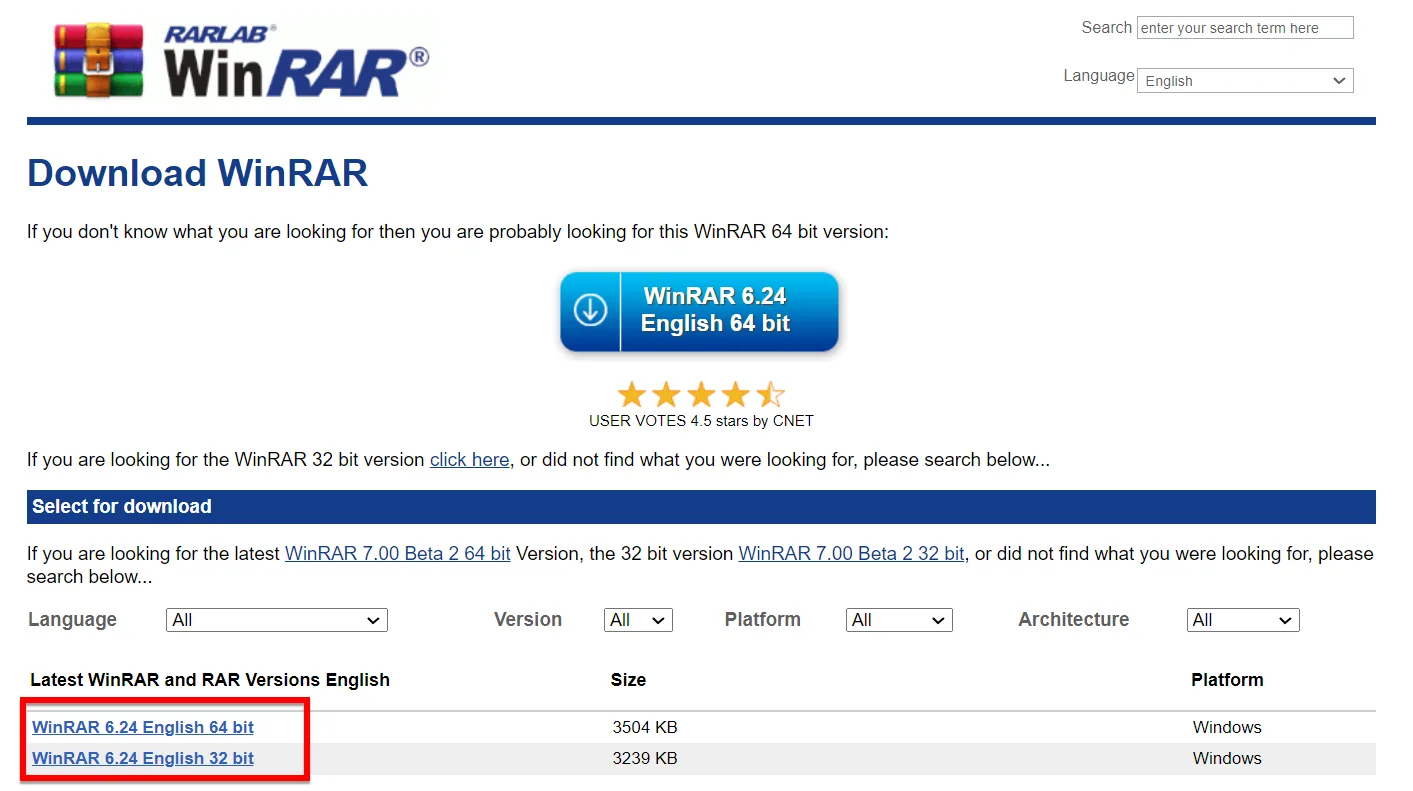Click Windows platform cell in 32 bit row

click(x=1227, y=758)
